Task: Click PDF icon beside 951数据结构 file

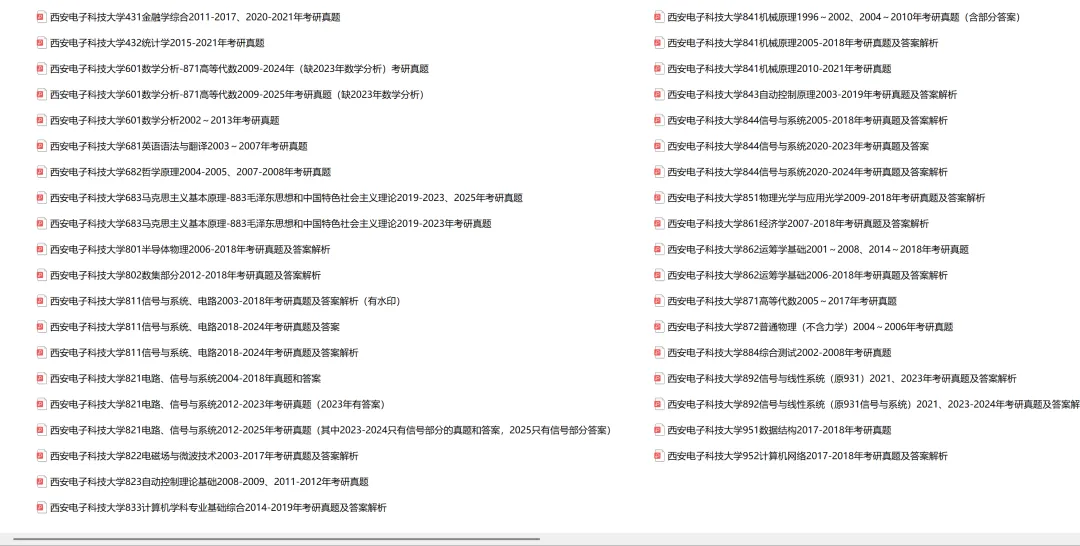Action: coord(658,430)
